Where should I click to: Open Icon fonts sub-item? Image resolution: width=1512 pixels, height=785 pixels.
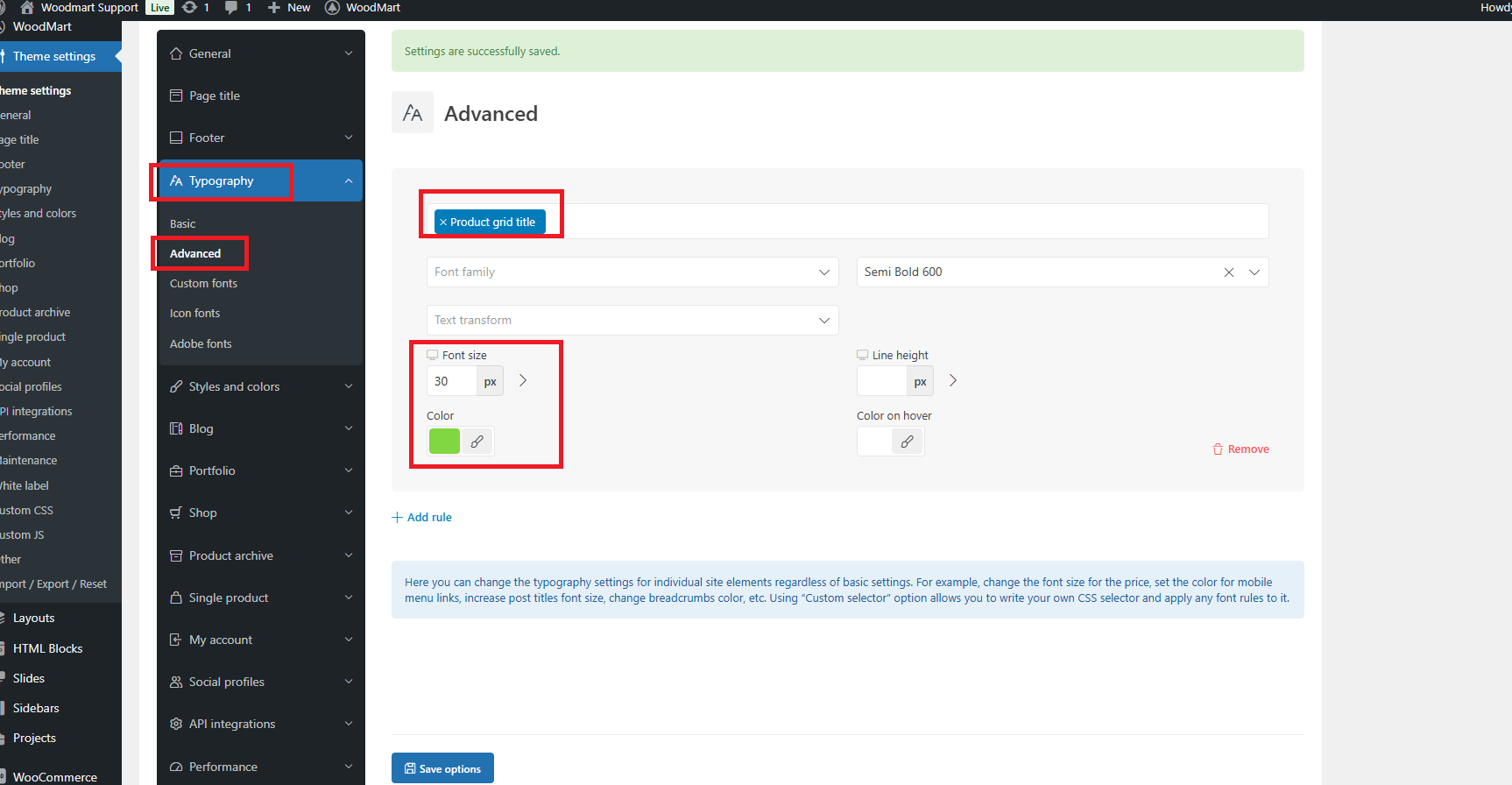coord(194,313)
